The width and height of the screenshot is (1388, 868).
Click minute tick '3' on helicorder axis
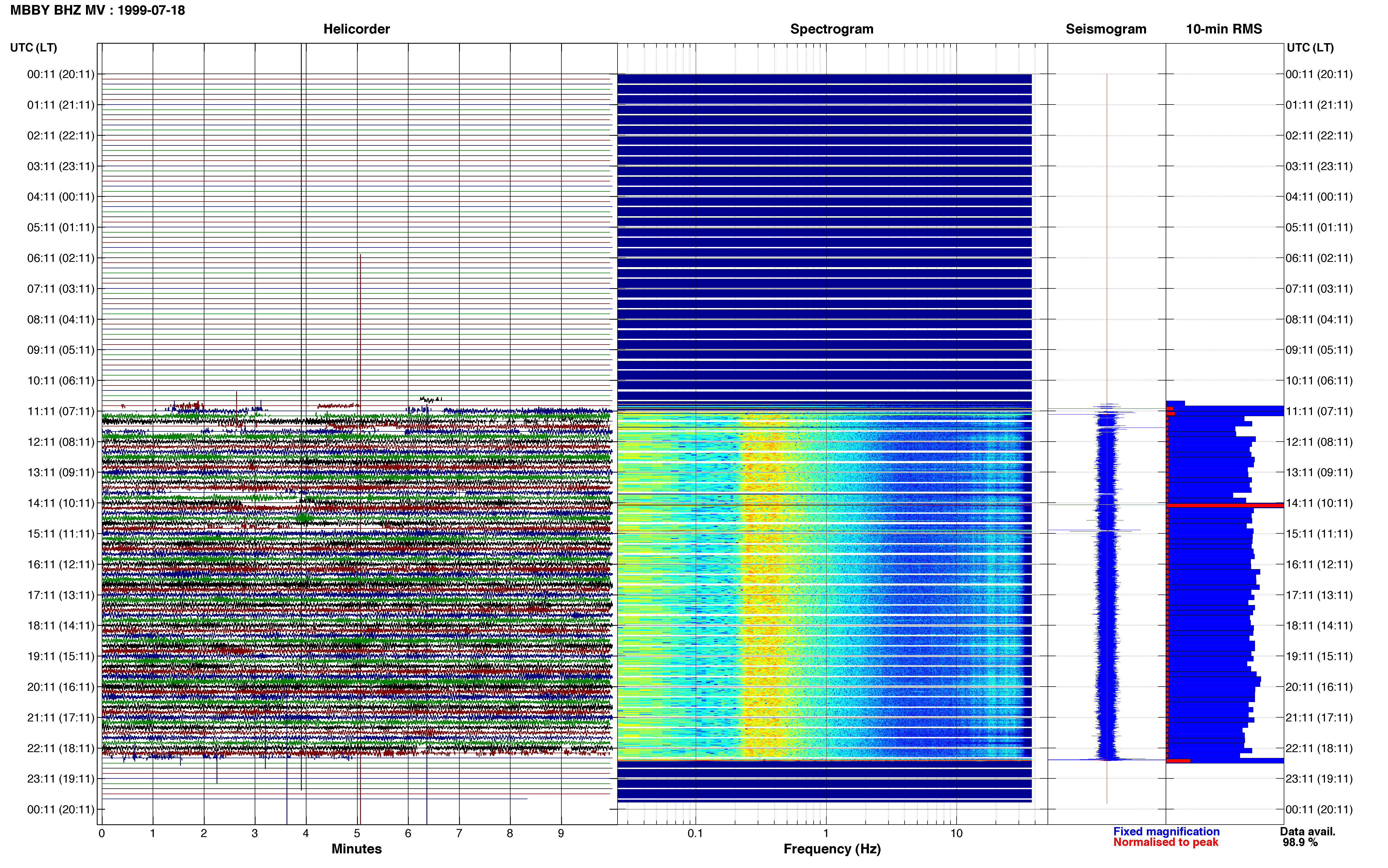(x=255, y=833)
